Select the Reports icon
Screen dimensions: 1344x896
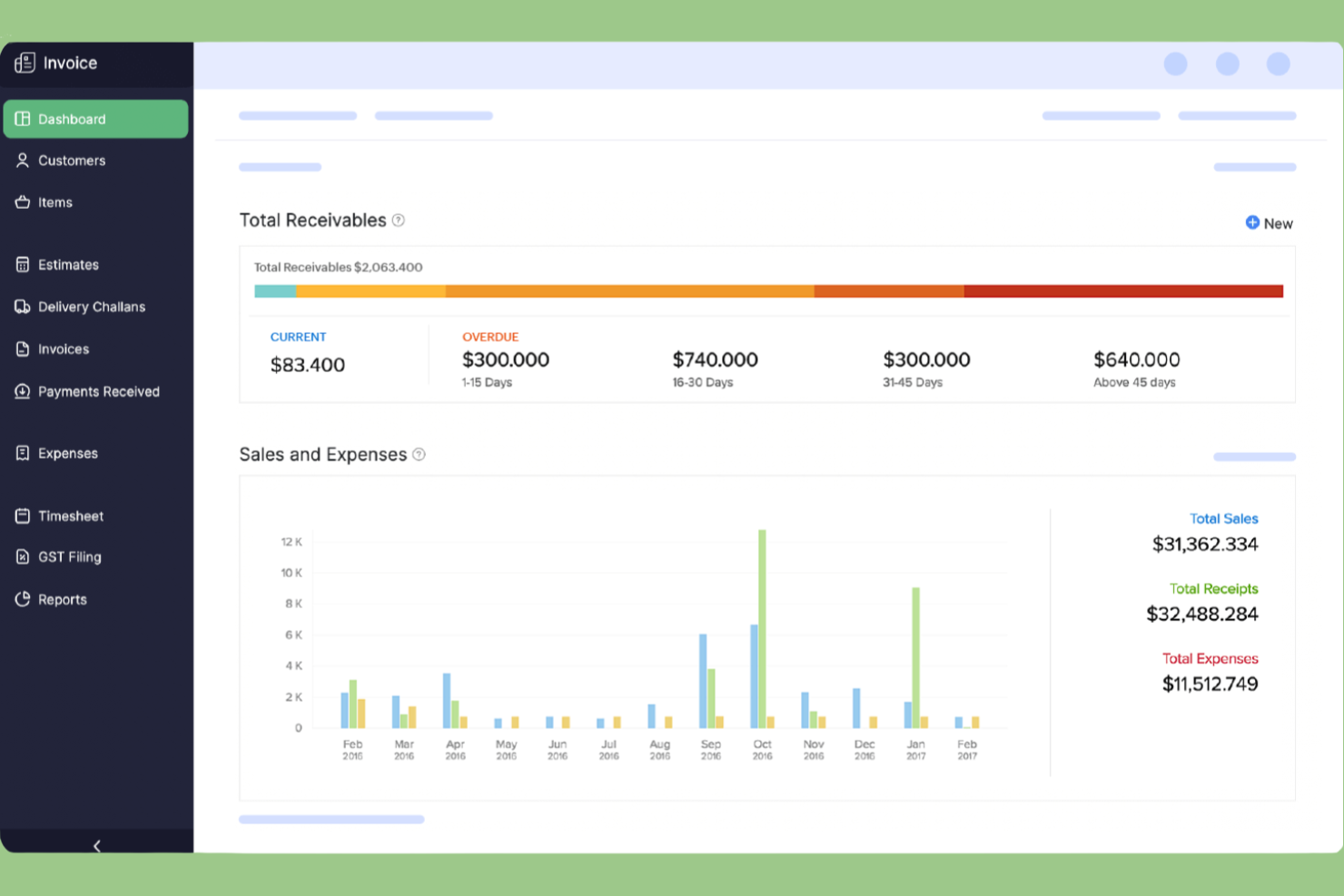[x=23, y=598]
